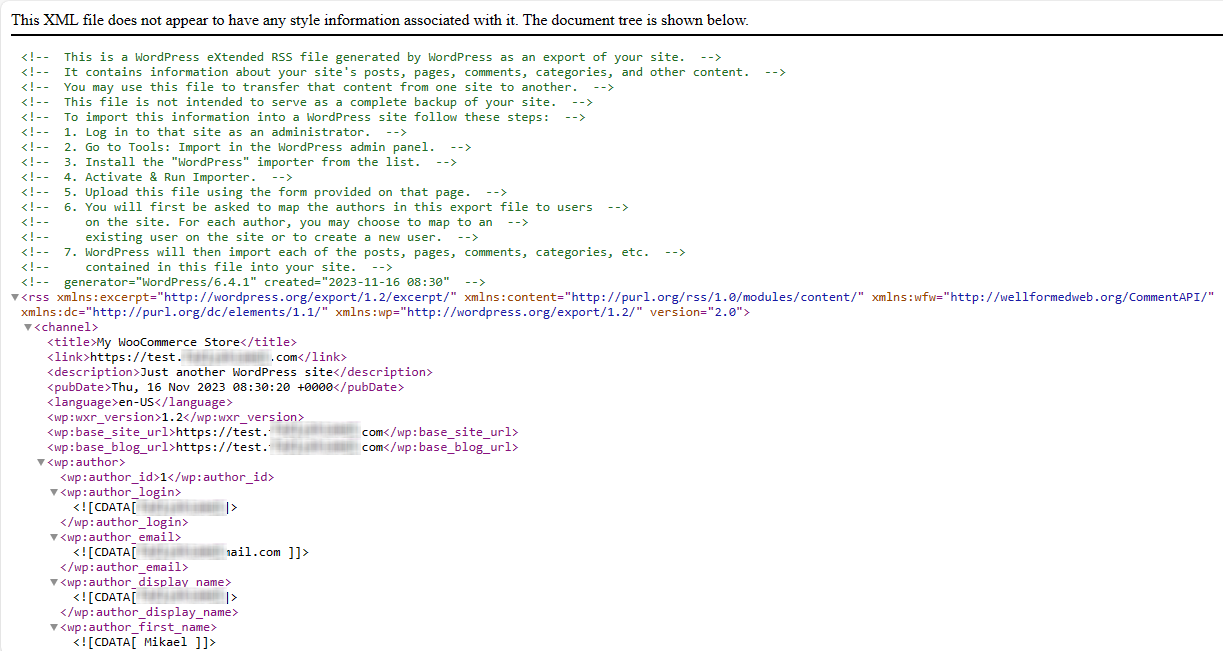
Task: Click the wp:base_blog_url line
Action: (x=282, y=447)
